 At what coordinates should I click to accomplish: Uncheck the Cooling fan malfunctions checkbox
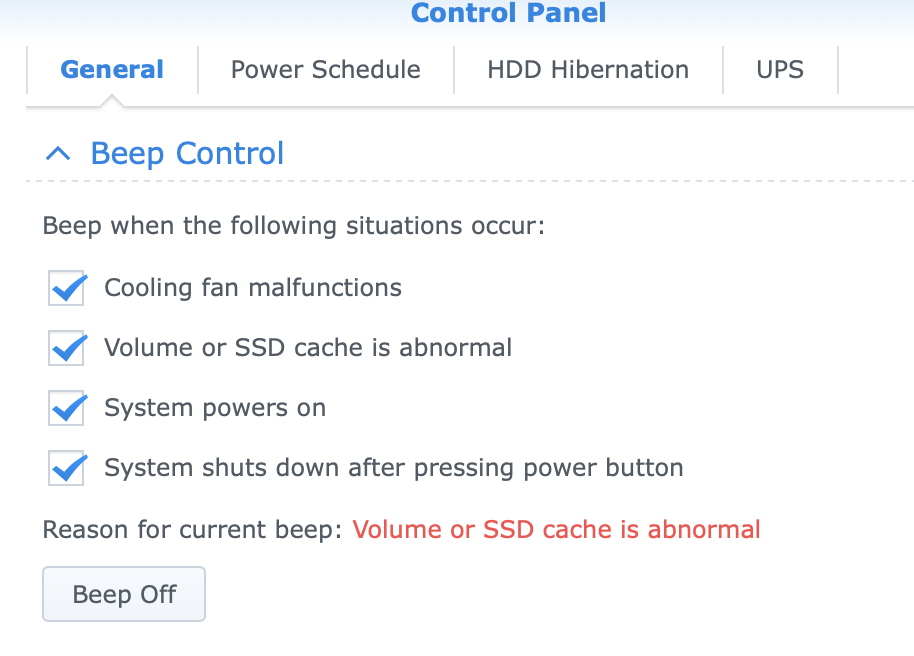click(67, 289)
